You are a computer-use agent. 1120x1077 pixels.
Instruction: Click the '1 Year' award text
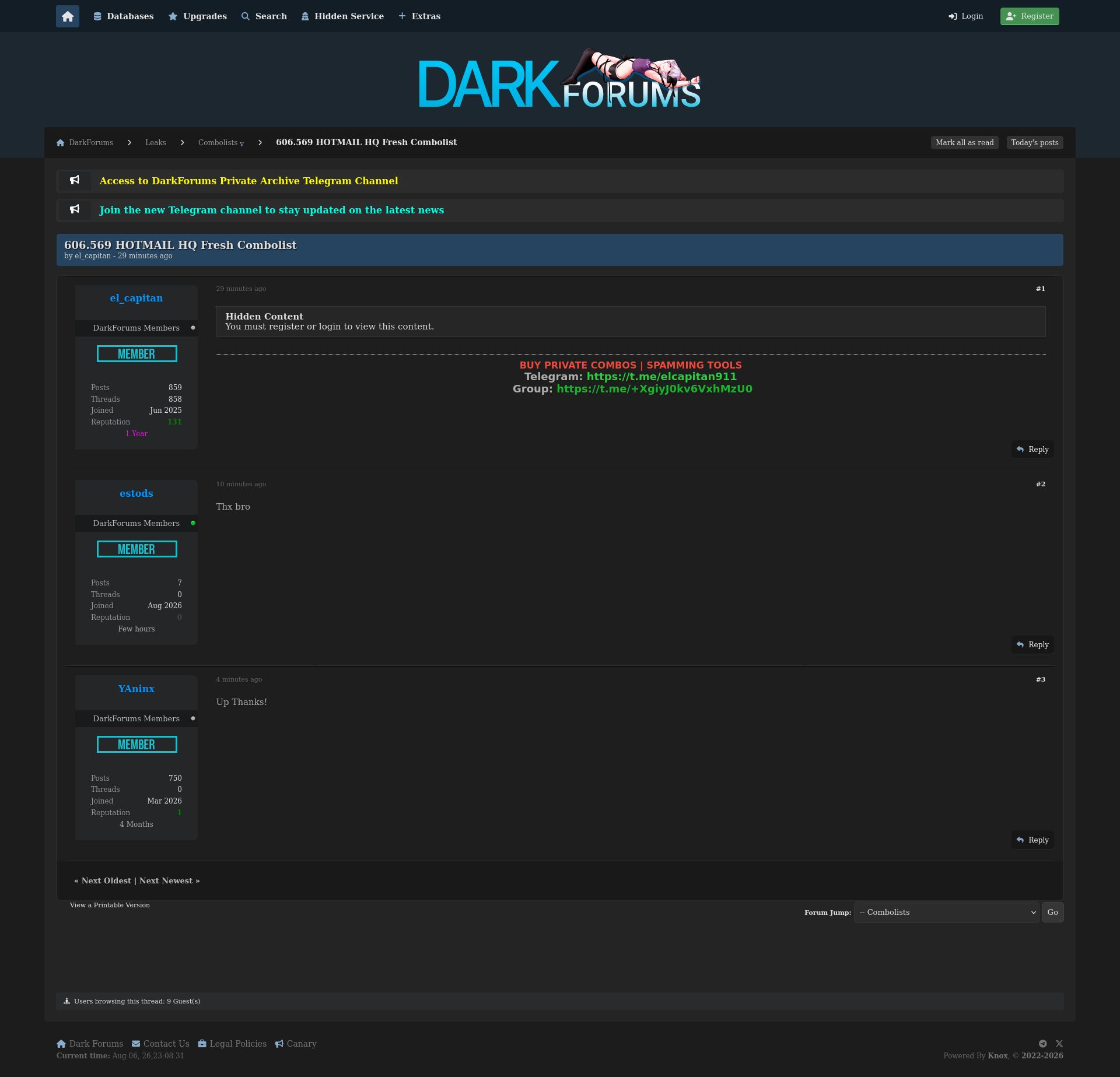pos(136,434)
